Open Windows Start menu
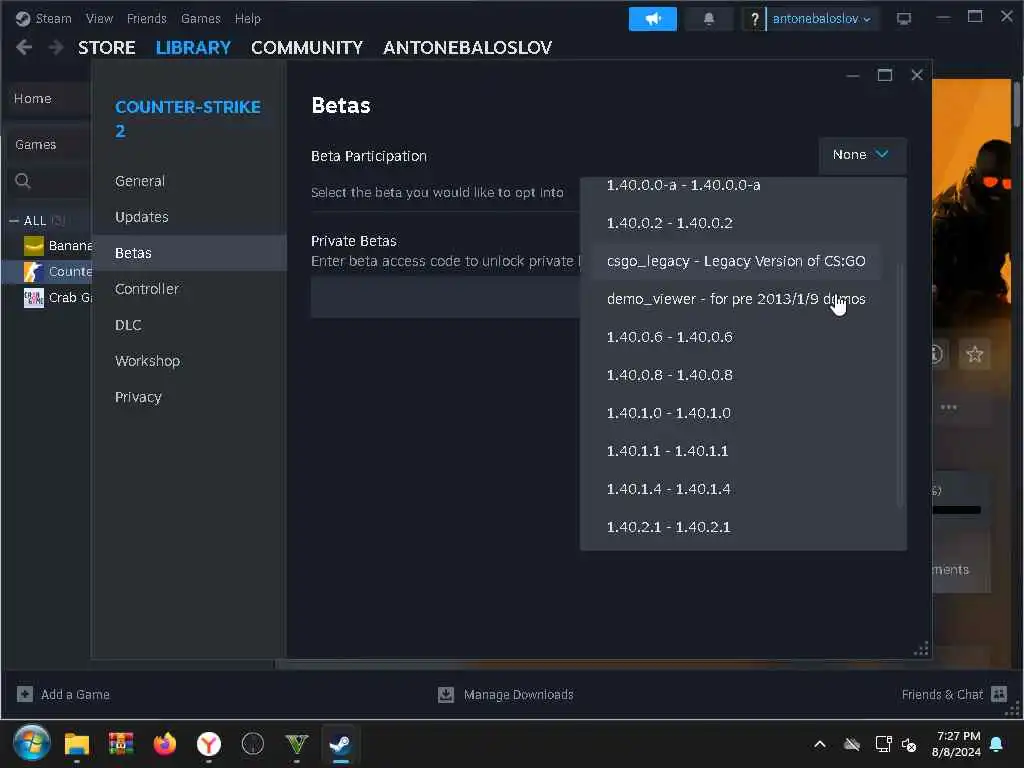Viewport: 1024px width, 768px height. (31, 744)
